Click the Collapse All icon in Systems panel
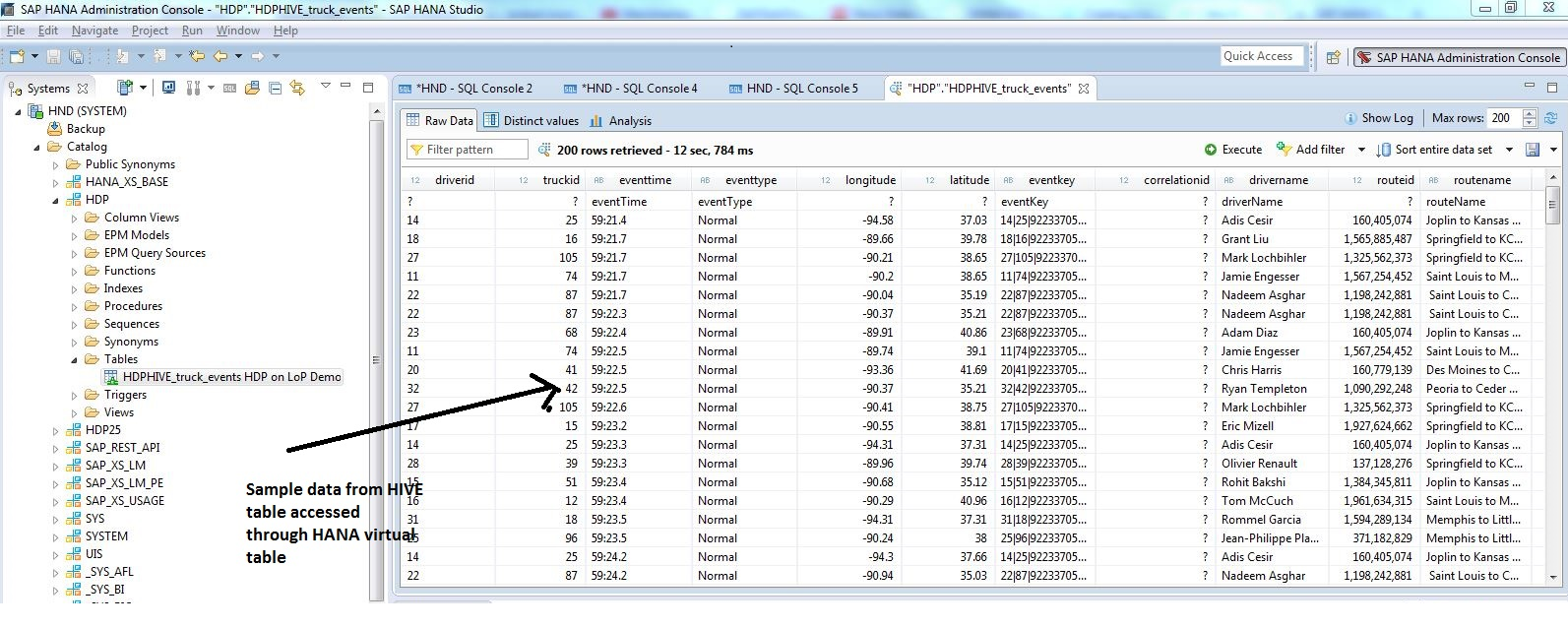 (275, 88)
